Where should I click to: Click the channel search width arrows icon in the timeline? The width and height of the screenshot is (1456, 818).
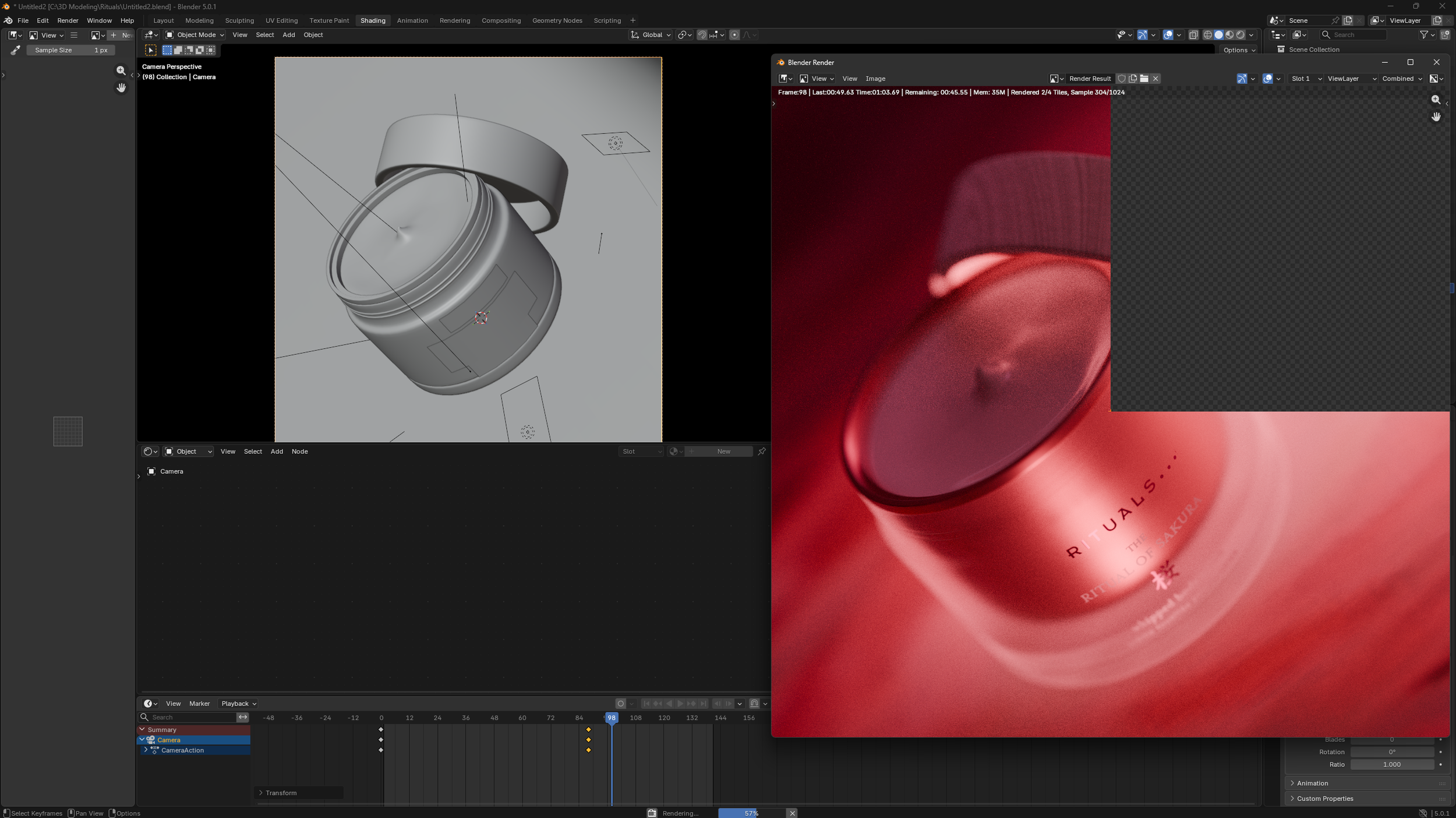coord(243,717)
